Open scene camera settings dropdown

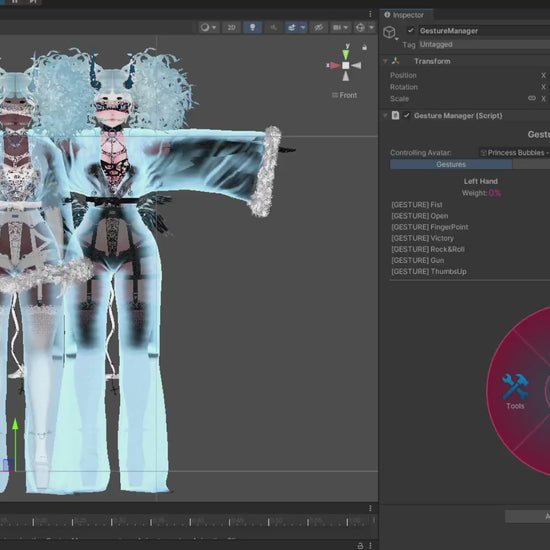[340, 27]
